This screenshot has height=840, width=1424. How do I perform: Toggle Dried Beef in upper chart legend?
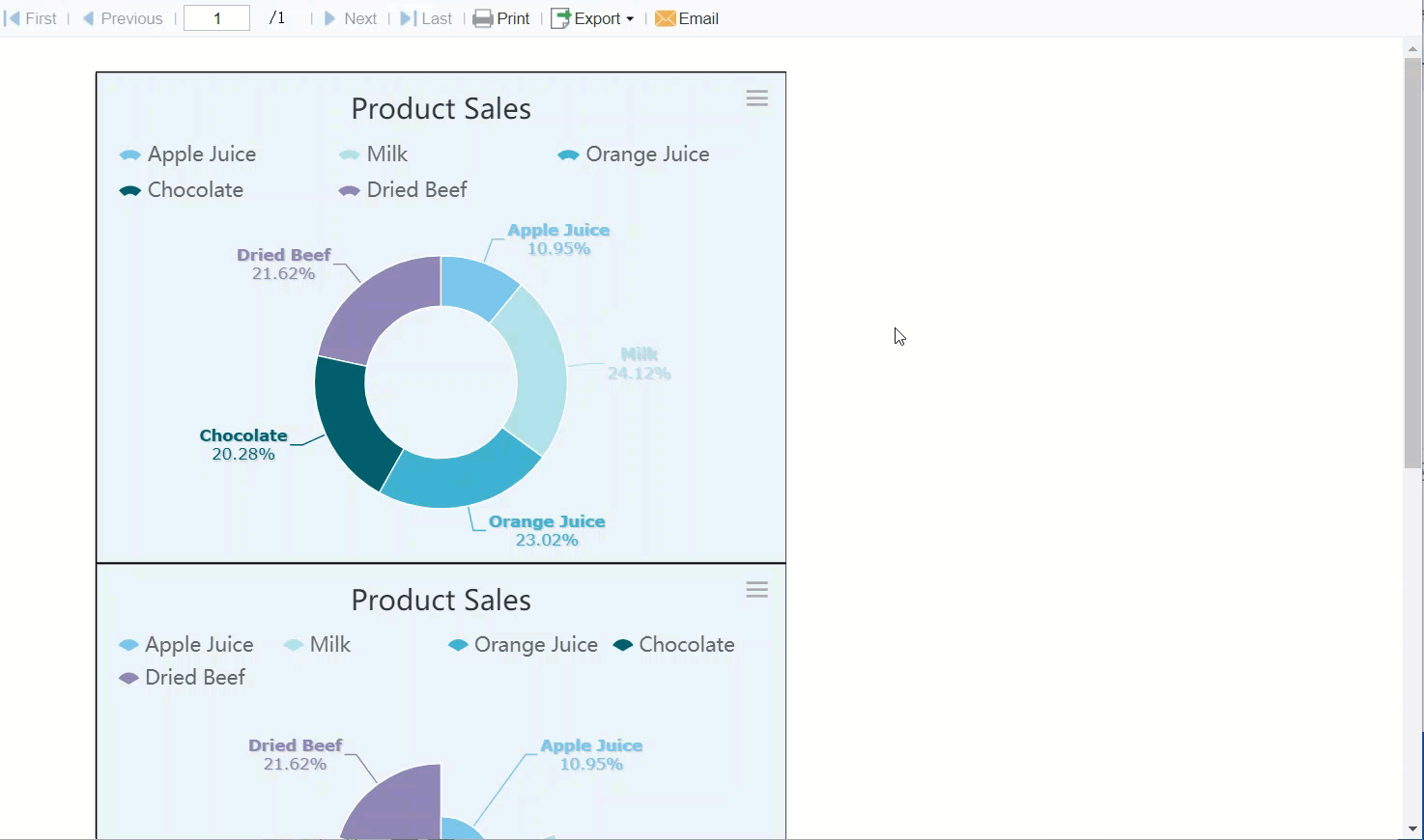pos(403,190)
